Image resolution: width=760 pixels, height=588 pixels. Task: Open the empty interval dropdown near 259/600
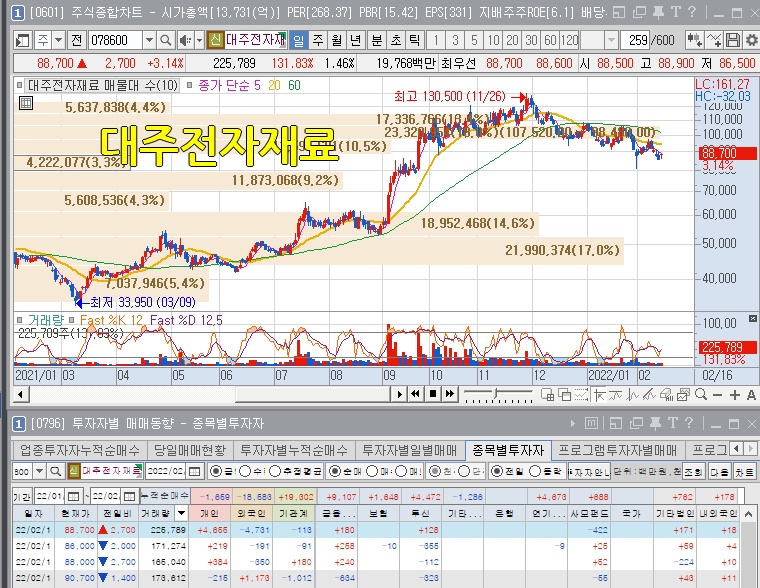pyautogui.click(x=611, y=40)
